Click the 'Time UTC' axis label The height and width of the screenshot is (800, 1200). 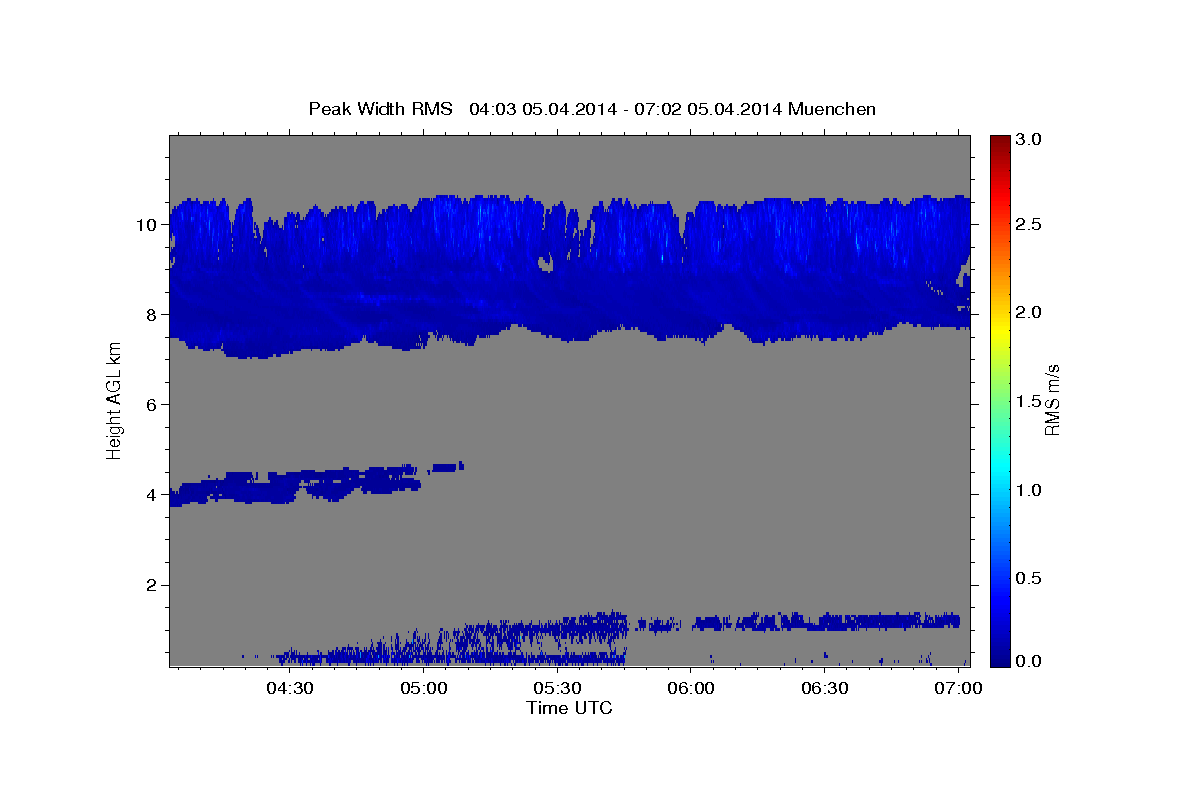click(569, 708)
